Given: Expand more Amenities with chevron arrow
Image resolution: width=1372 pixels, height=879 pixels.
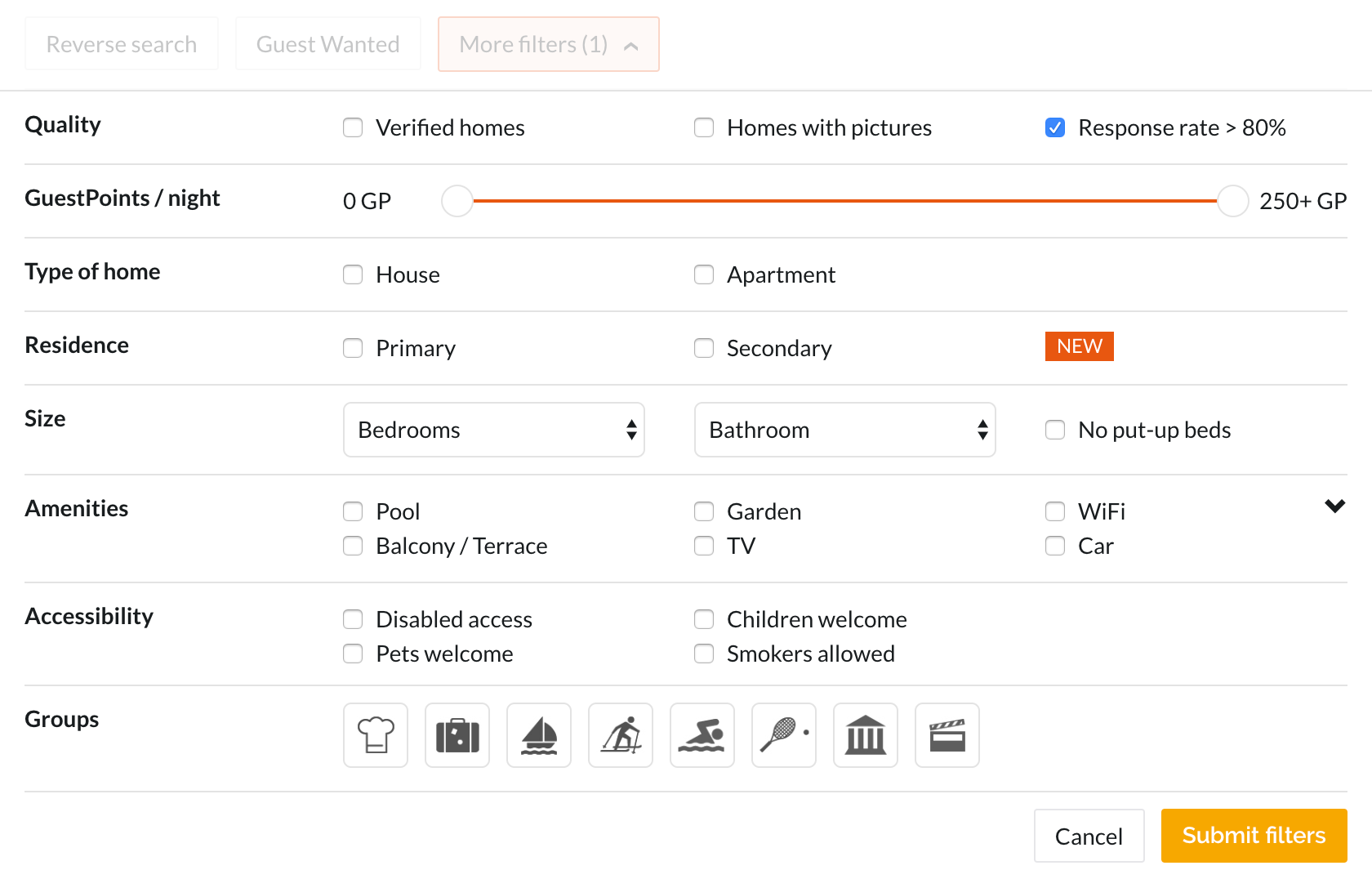Looking at the screenshot, I should (1334, 506).
